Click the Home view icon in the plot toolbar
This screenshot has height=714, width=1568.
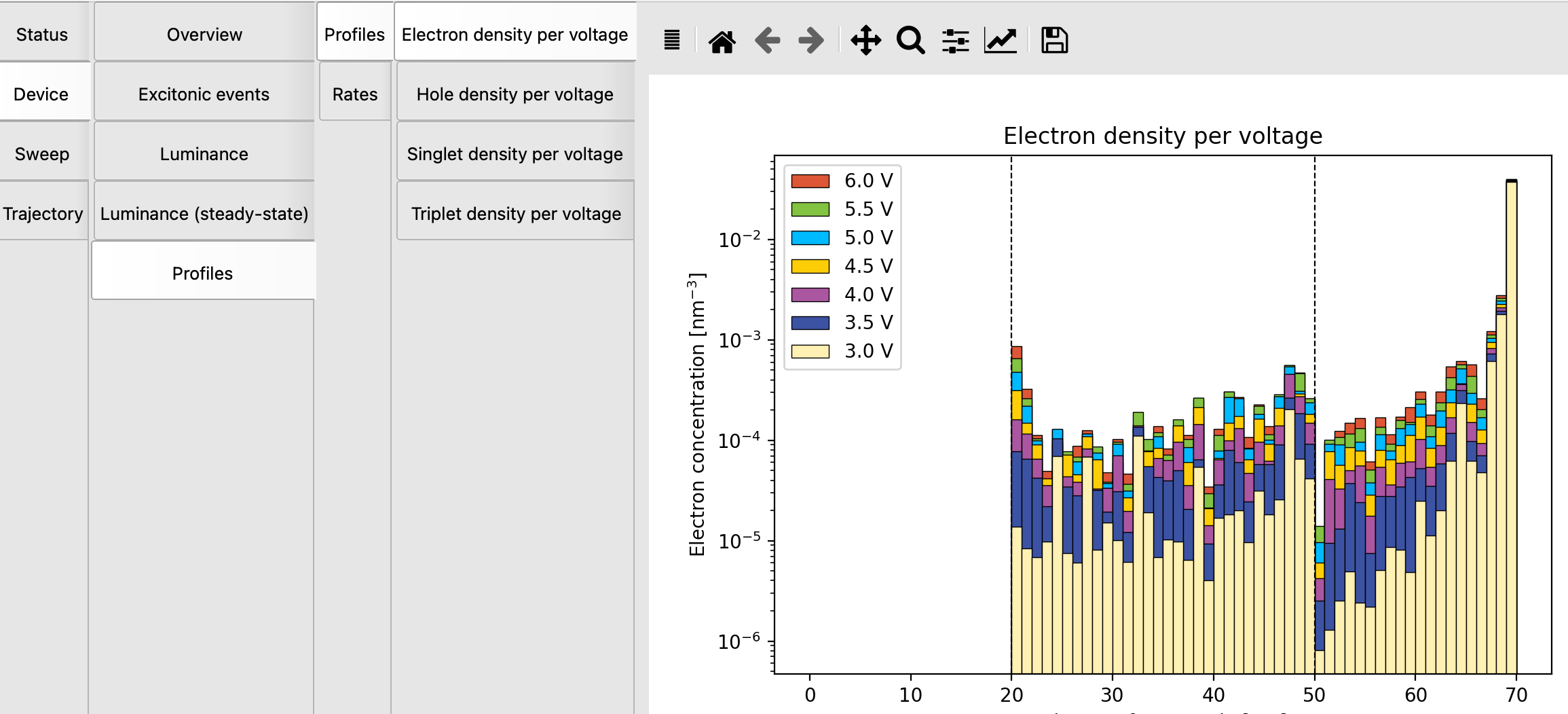722,40
